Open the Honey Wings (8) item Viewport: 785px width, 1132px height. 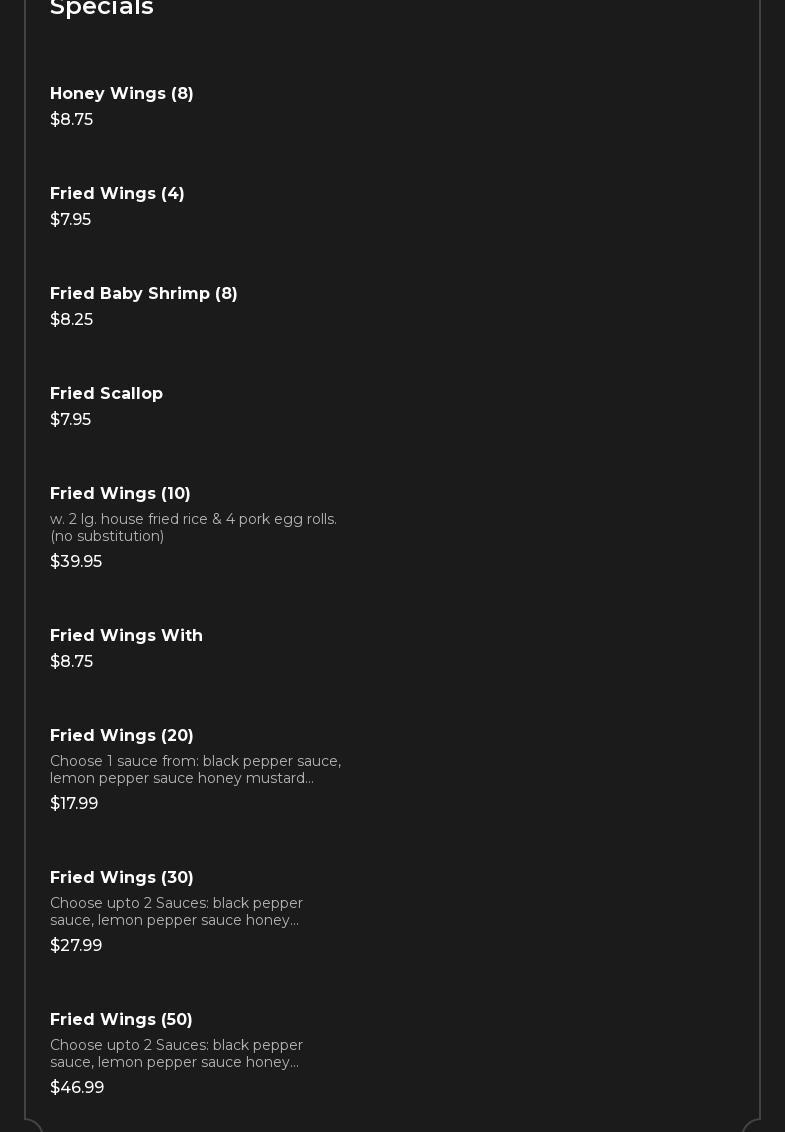tap(122, 94)
